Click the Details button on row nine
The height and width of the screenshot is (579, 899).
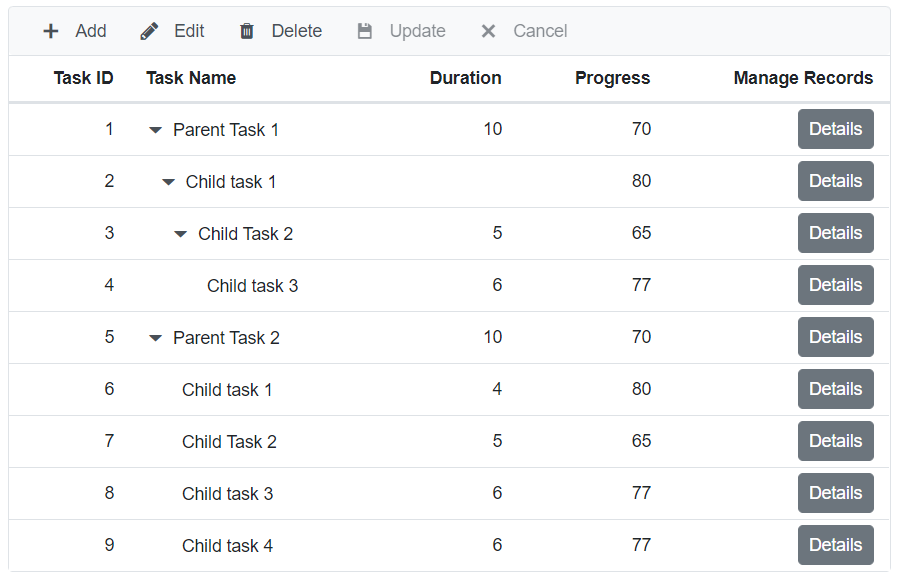tap(835, 545)
